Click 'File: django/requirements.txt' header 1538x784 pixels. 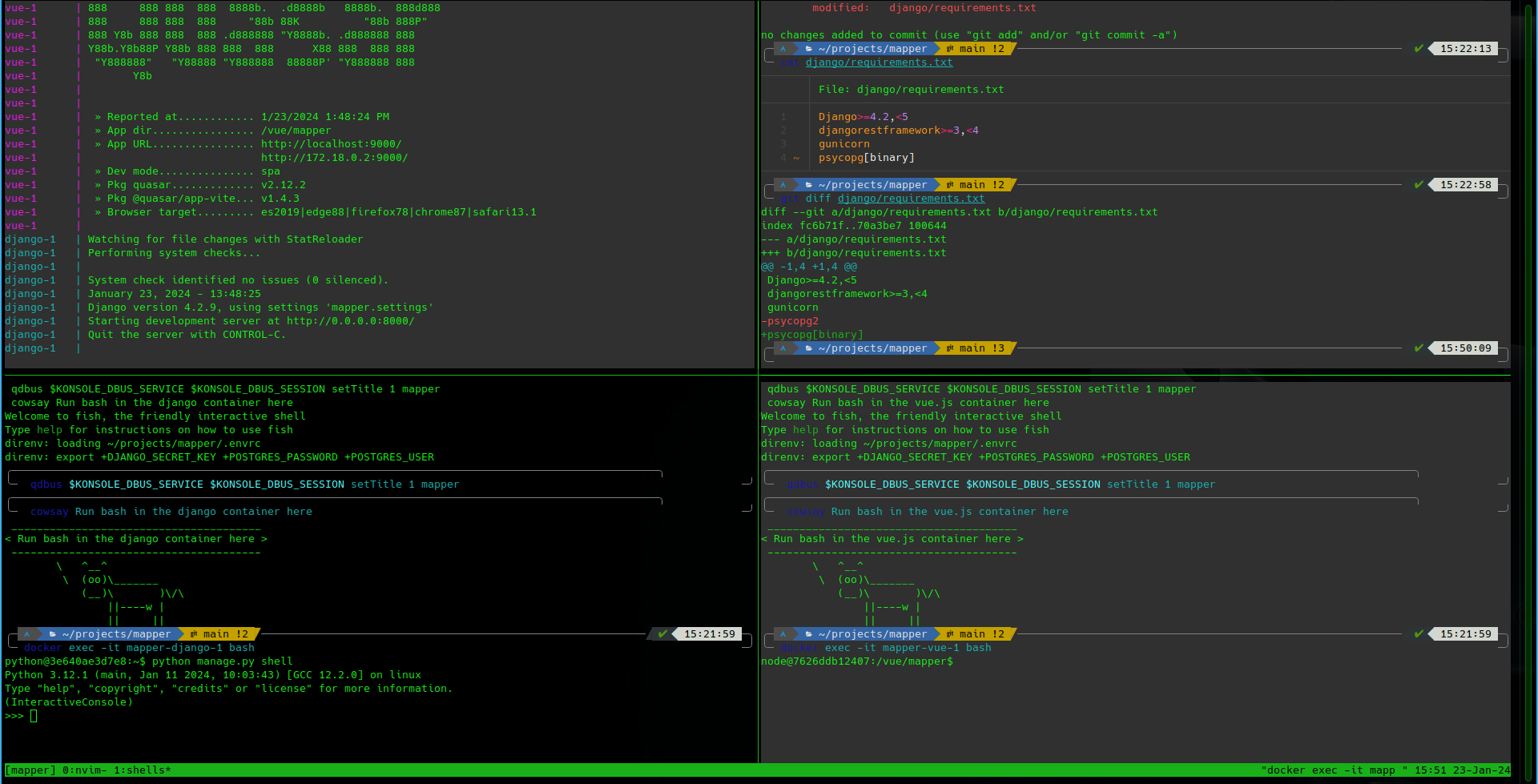click(912, 90)
